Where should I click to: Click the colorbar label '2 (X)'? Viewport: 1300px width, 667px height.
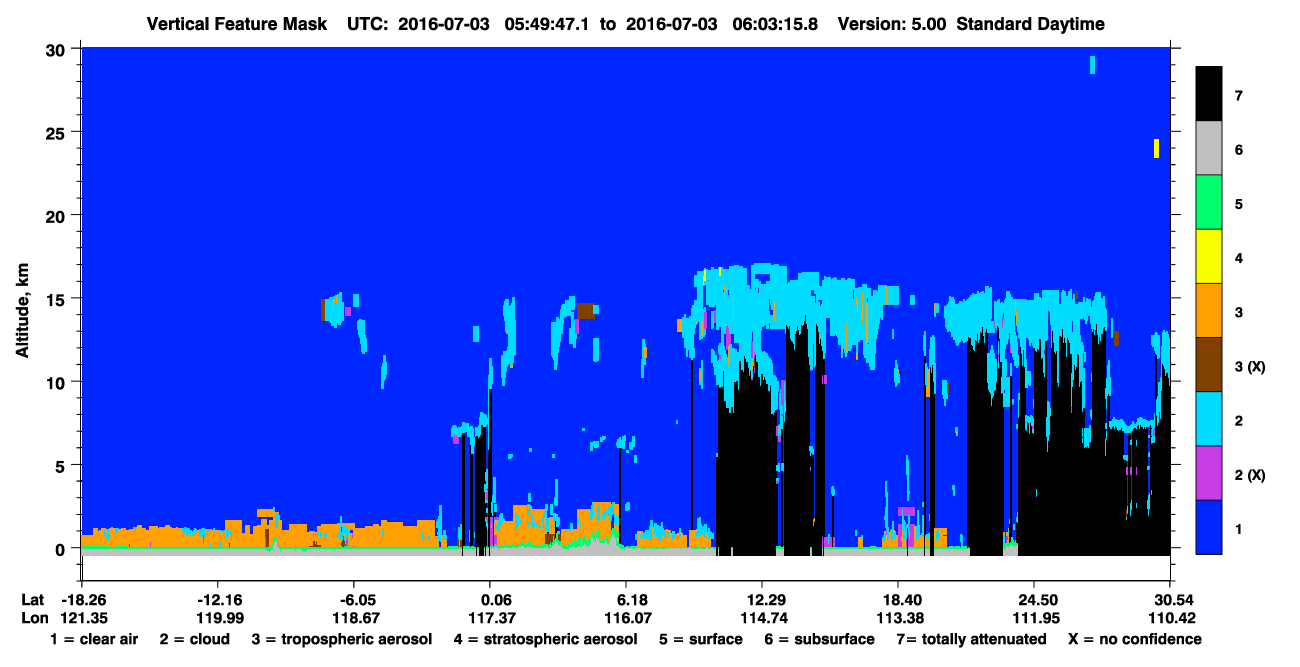1249,474
